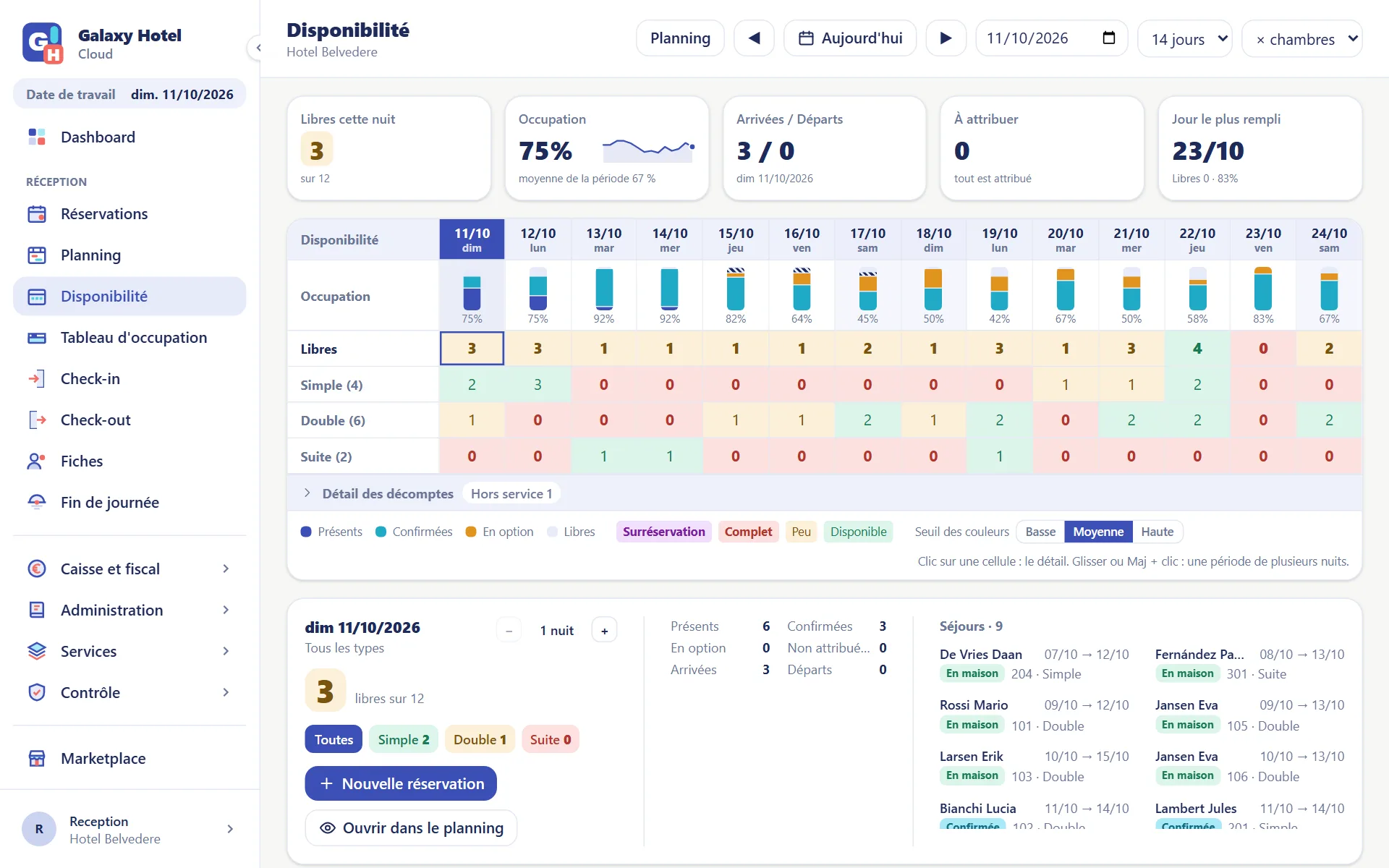
Task: Open the 14 jours period dropdown
Action: click(1185, 38)
